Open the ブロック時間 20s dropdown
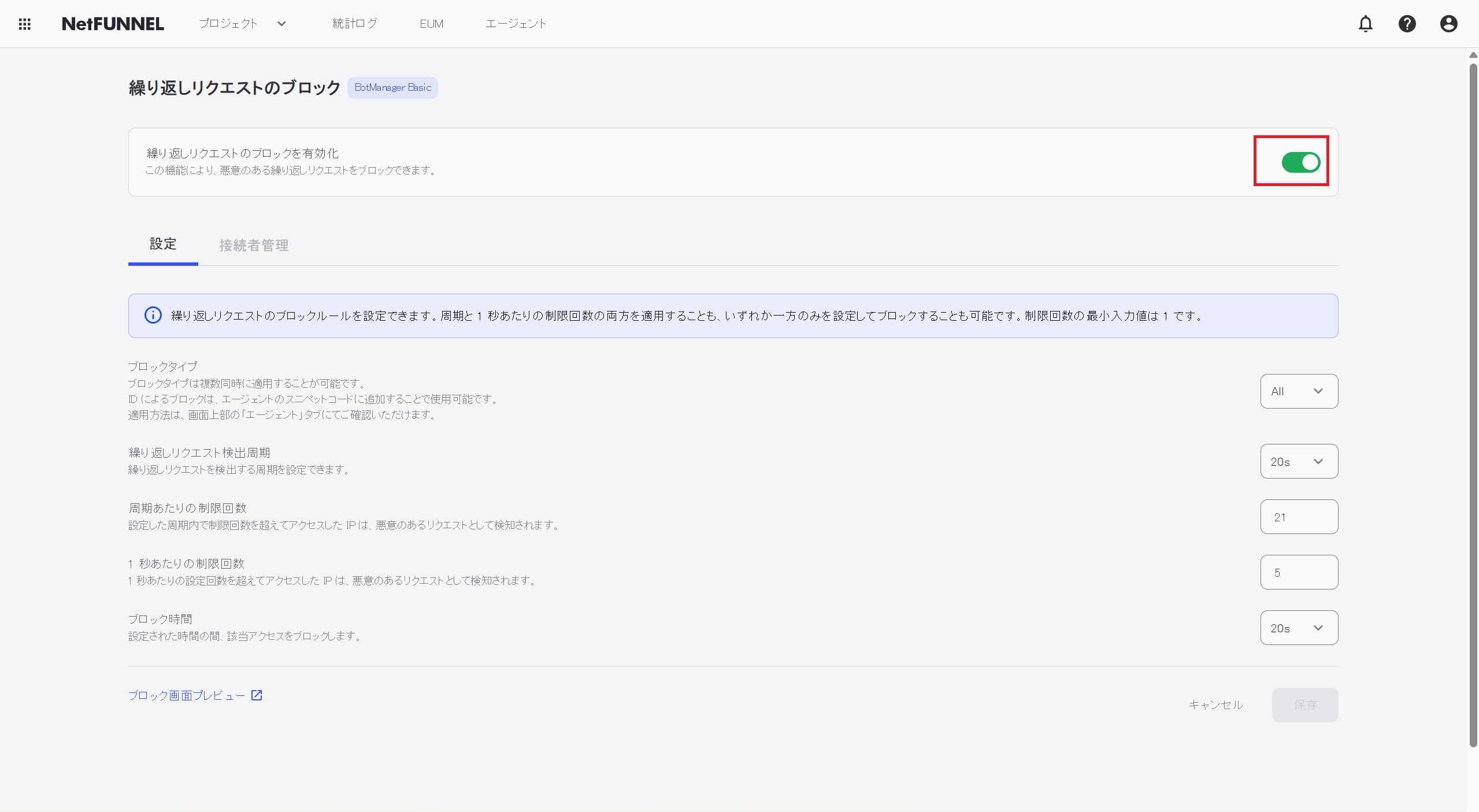The image size is (1479, 812). pos(1298,628)
